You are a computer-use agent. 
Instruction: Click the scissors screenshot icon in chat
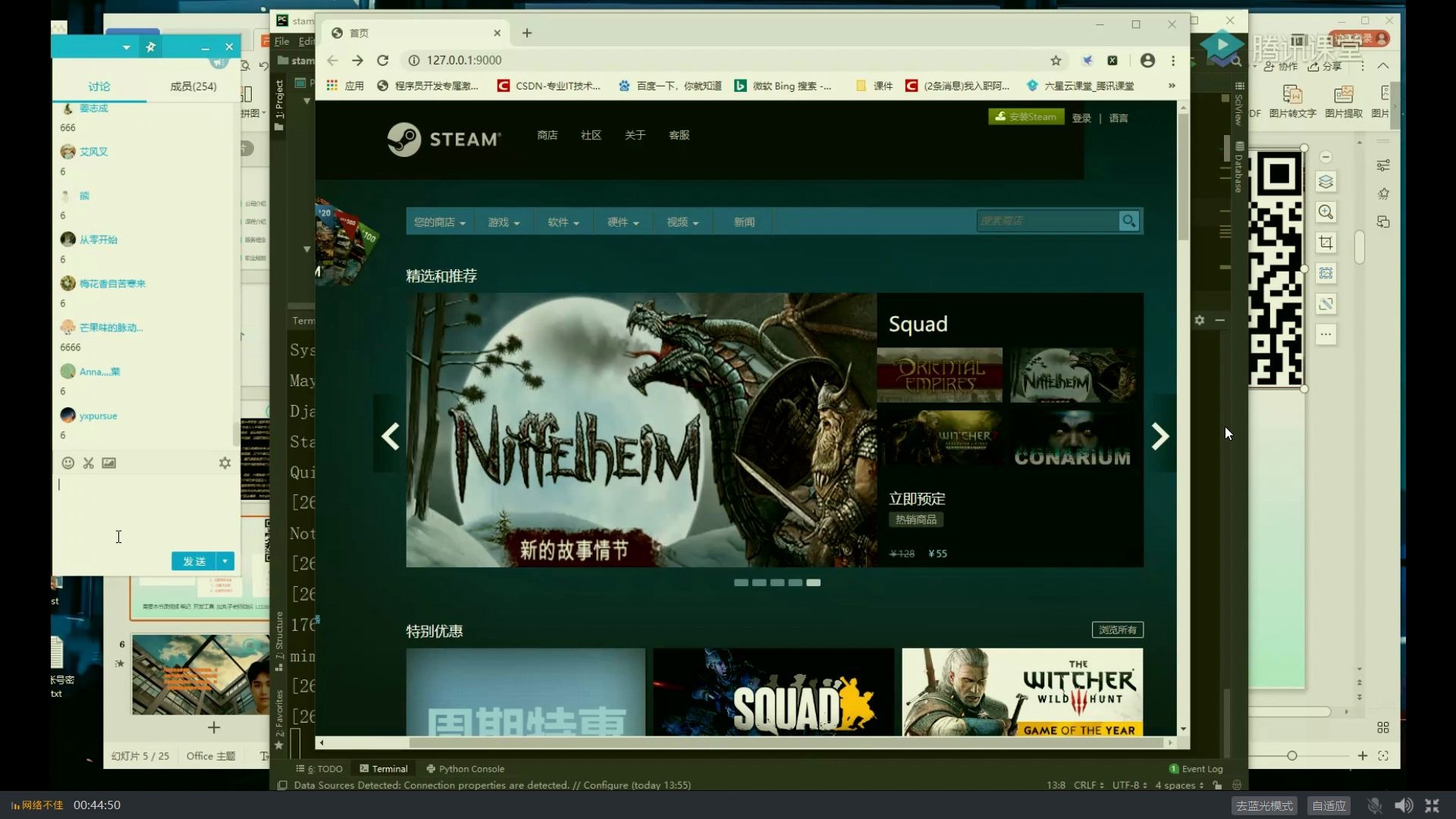coord(88,463)
